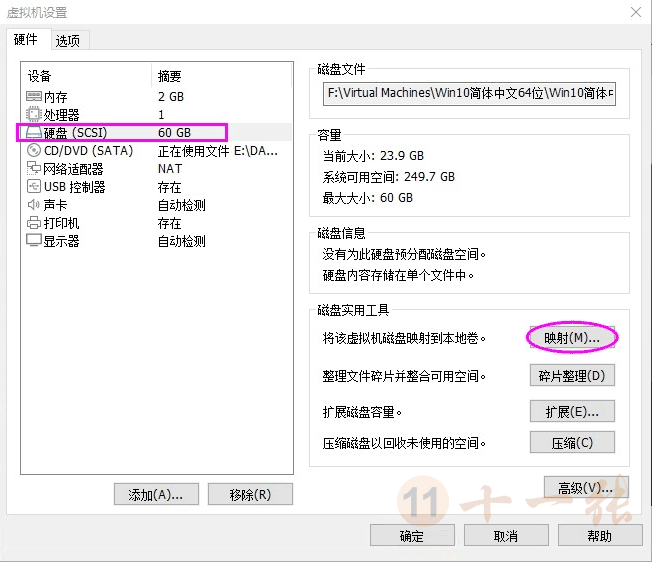Viewport: 652px width, 564px height.
Task: Select the 网络适配器 row label
Action: point(73,169)
